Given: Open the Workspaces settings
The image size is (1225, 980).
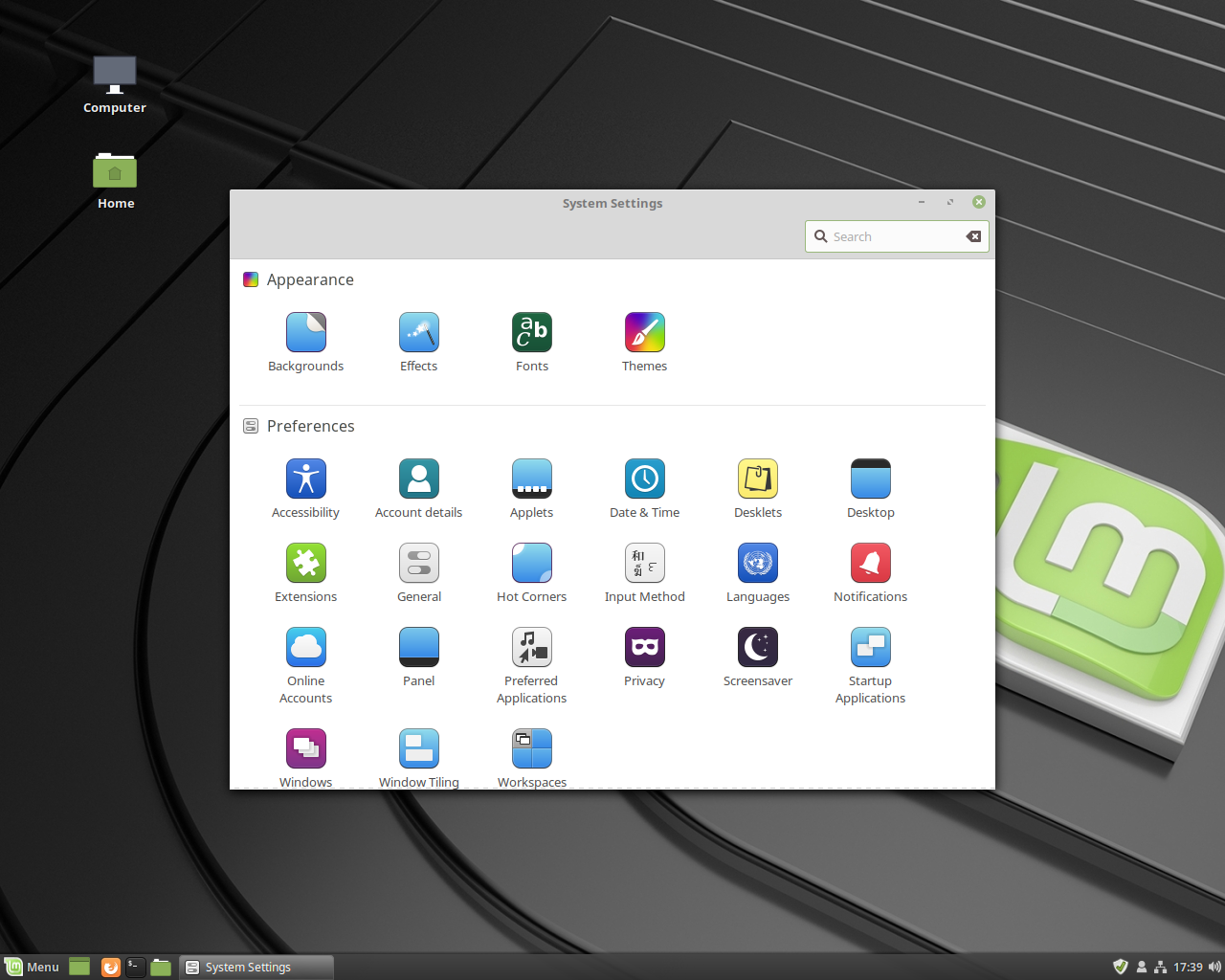Looking at the screenshot, I should click(532, 758).
